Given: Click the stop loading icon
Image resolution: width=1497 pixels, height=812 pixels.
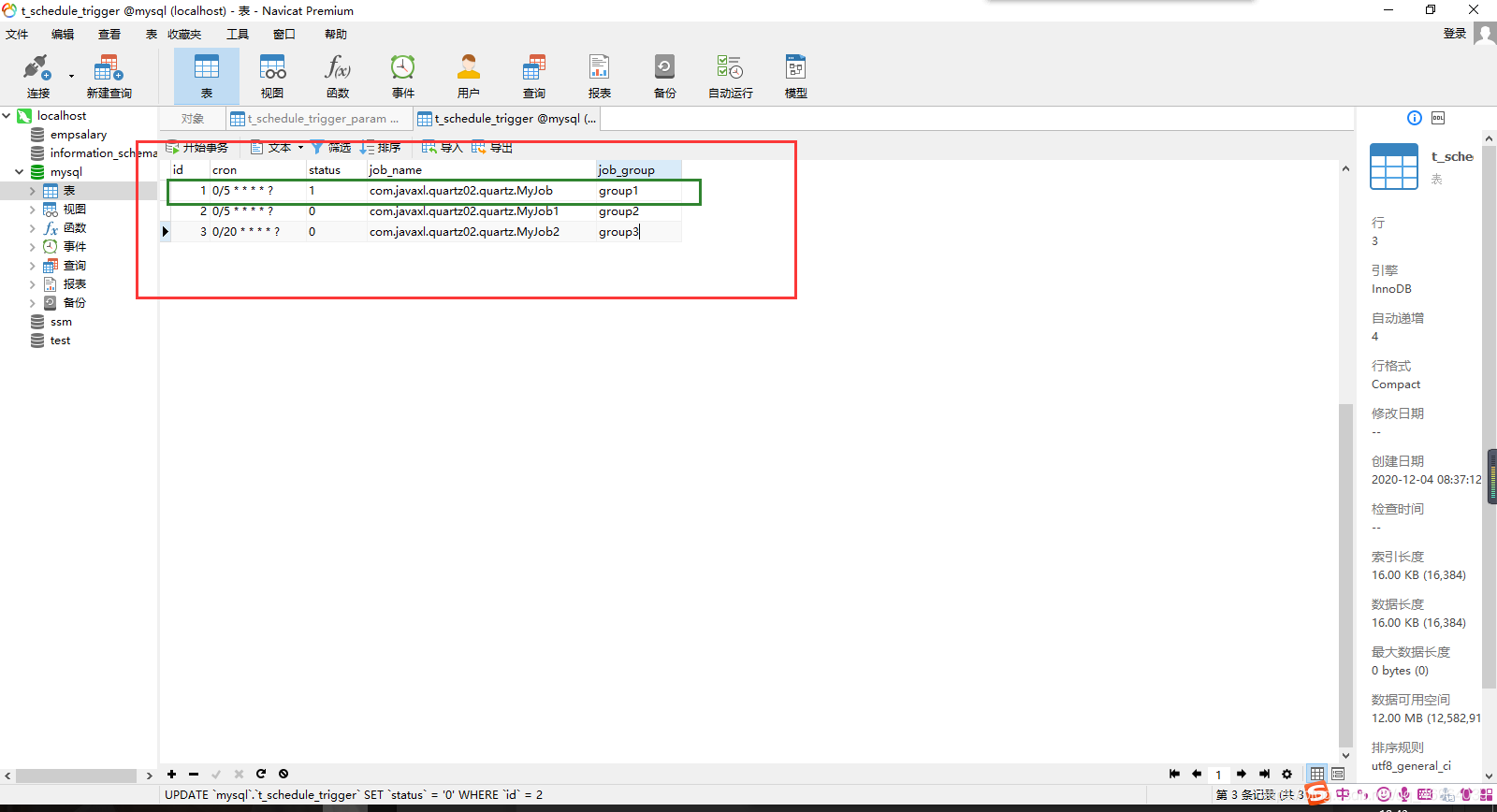Looking at the screenshot, I should [x=283, y=774].
